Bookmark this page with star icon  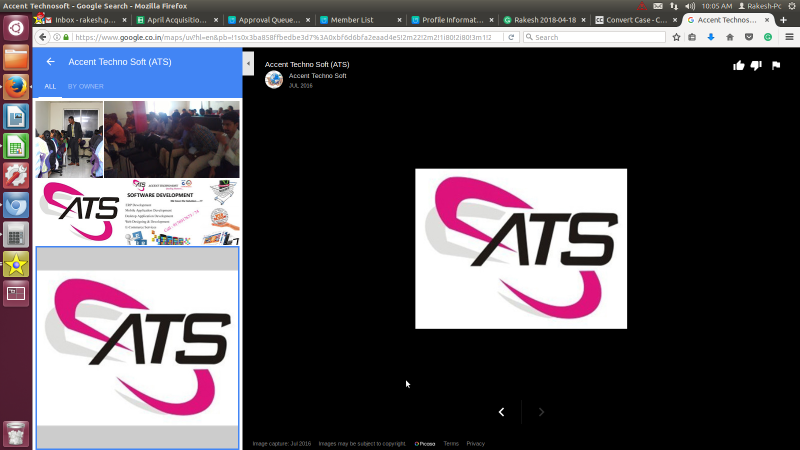coord(676,37)
